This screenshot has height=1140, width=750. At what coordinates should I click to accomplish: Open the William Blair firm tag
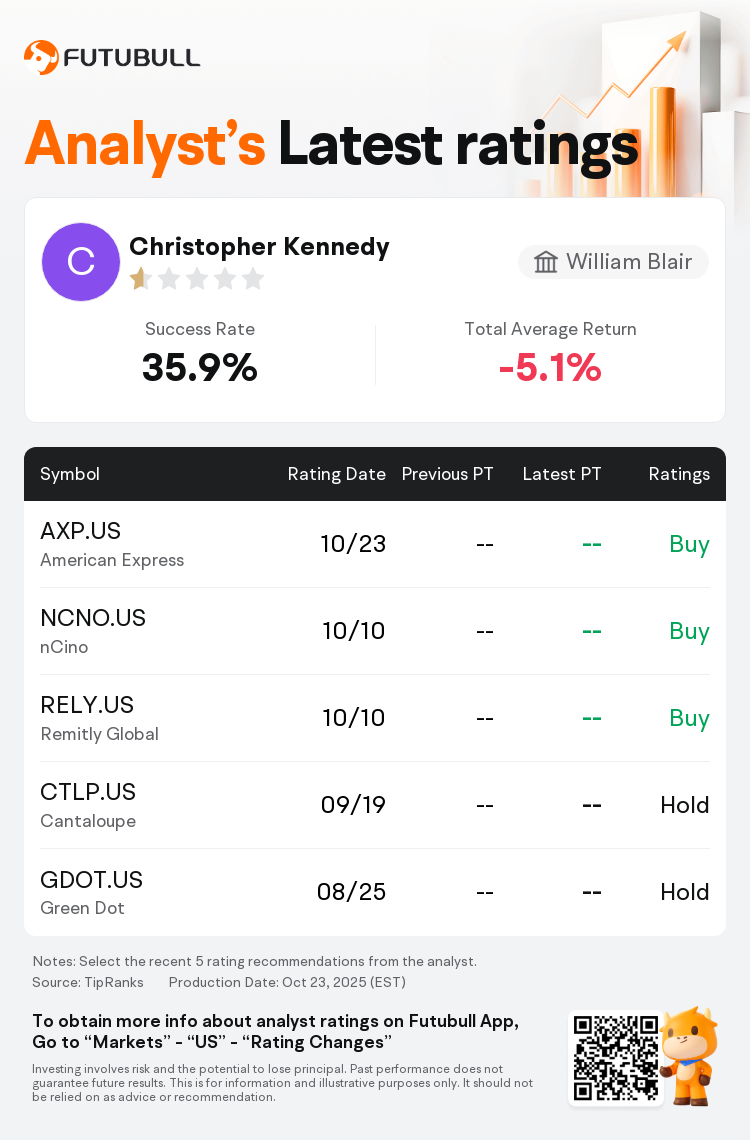pos(613,262)
